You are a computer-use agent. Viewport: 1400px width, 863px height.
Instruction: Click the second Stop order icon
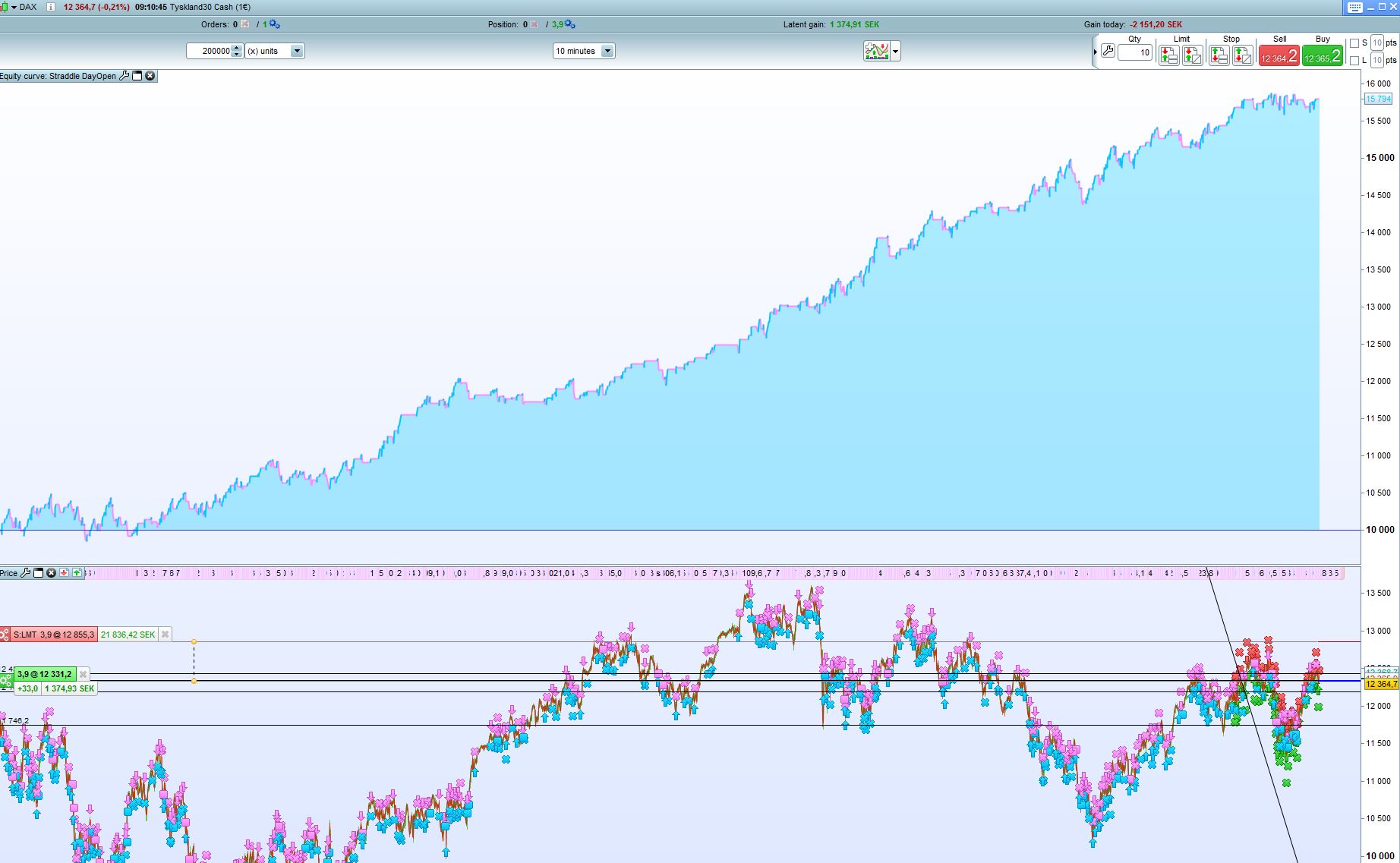point(1243,55)
